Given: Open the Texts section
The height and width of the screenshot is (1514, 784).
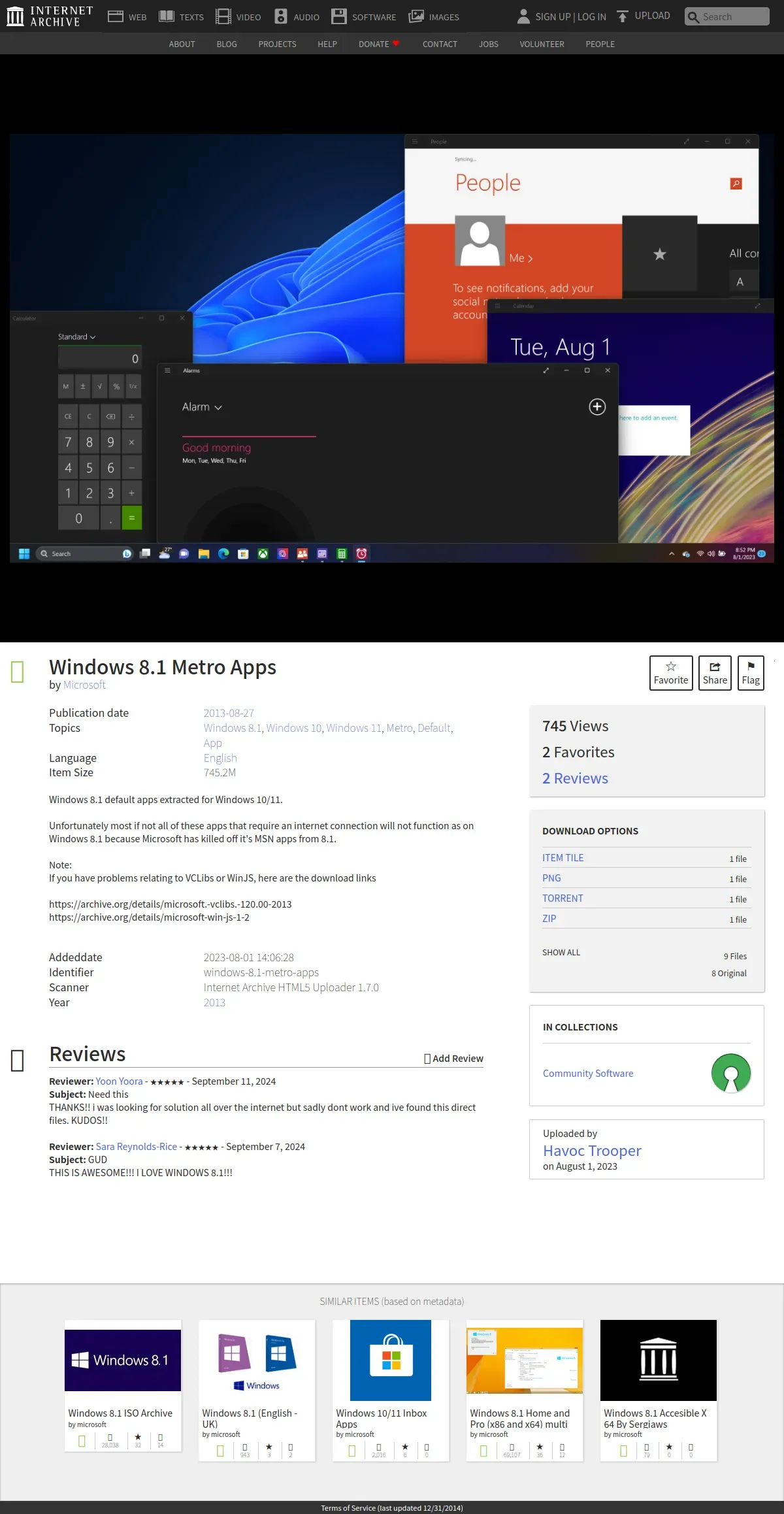Looking at the screenshot, I should click(182, 17).
